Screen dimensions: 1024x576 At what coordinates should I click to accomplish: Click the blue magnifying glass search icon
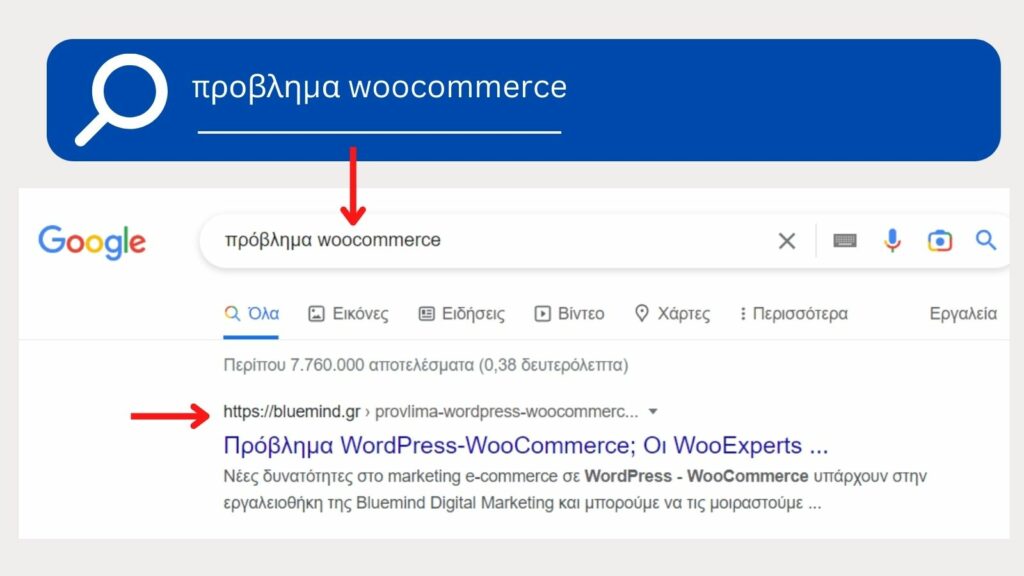pyautogui.click(x=986, y=240)
